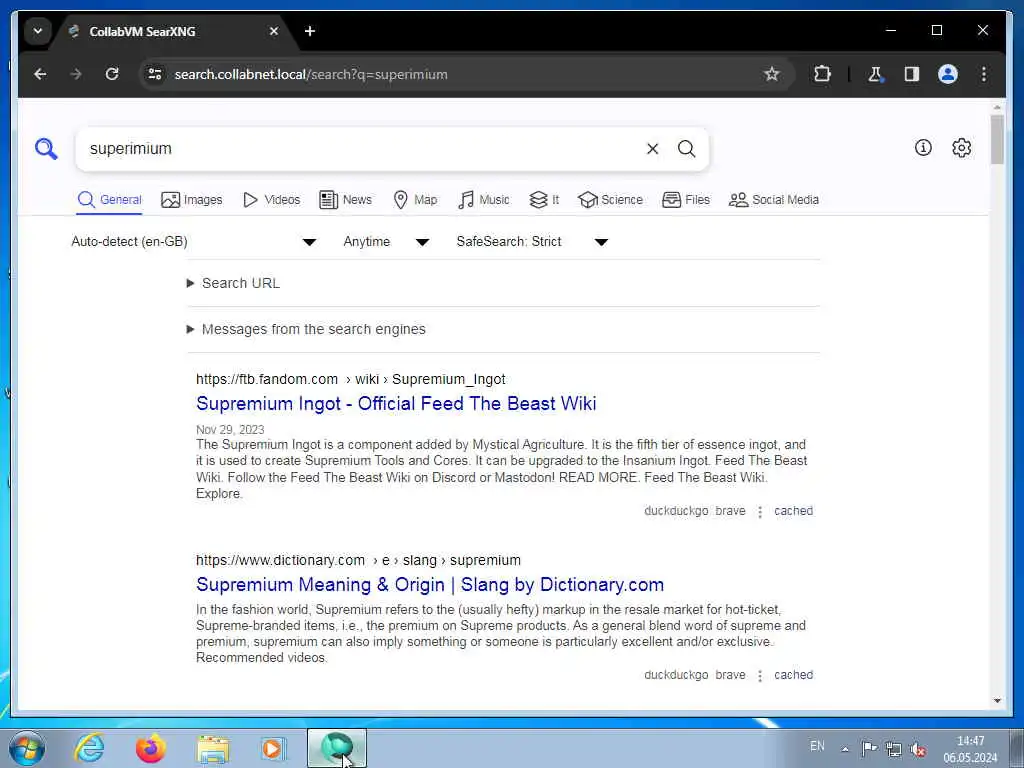Switch to the It category
1024x768 pixels.
point(544,200)
